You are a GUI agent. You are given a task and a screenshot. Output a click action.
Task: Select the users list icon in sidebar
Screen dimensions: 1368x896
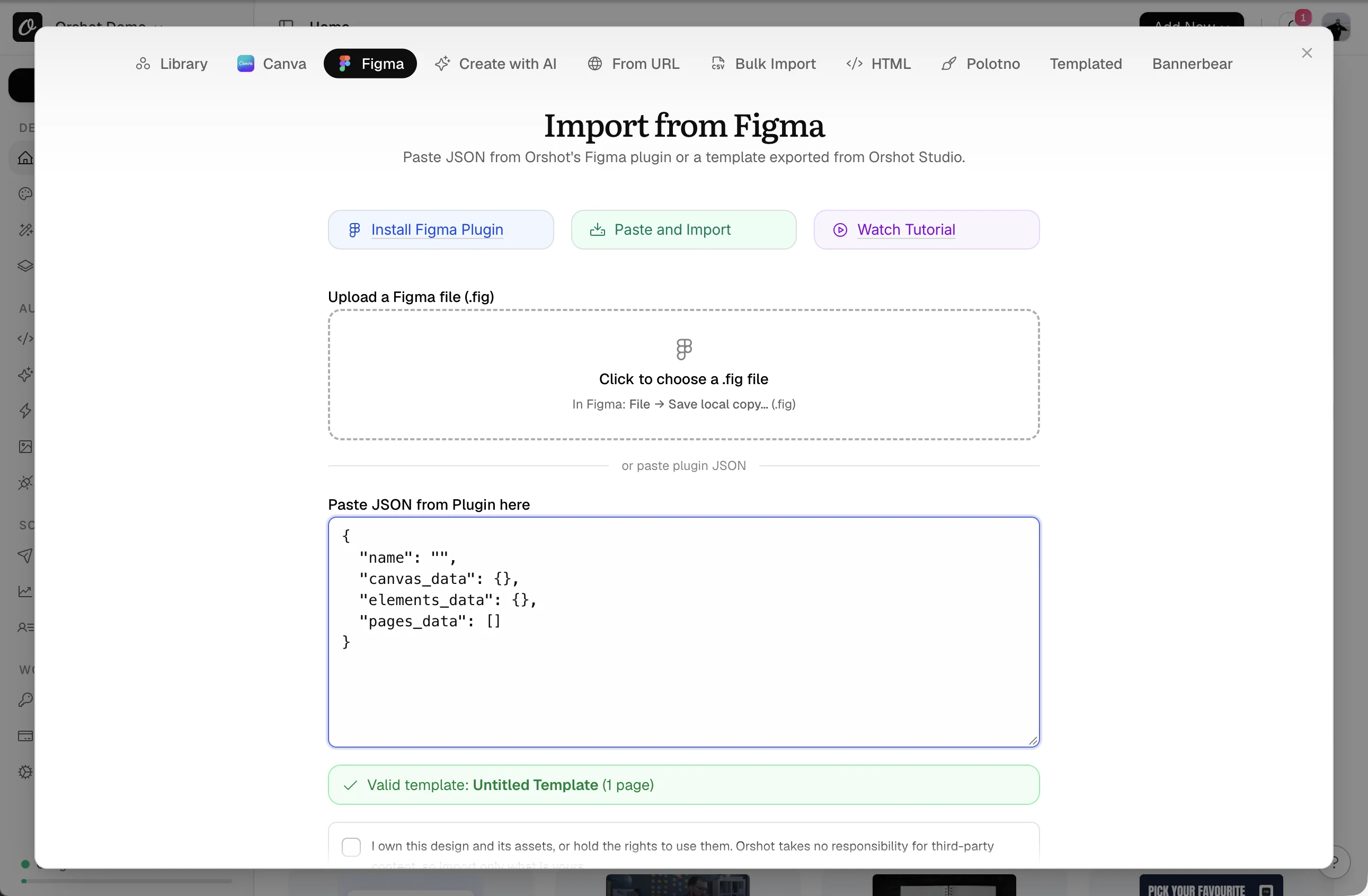[25, 627]
